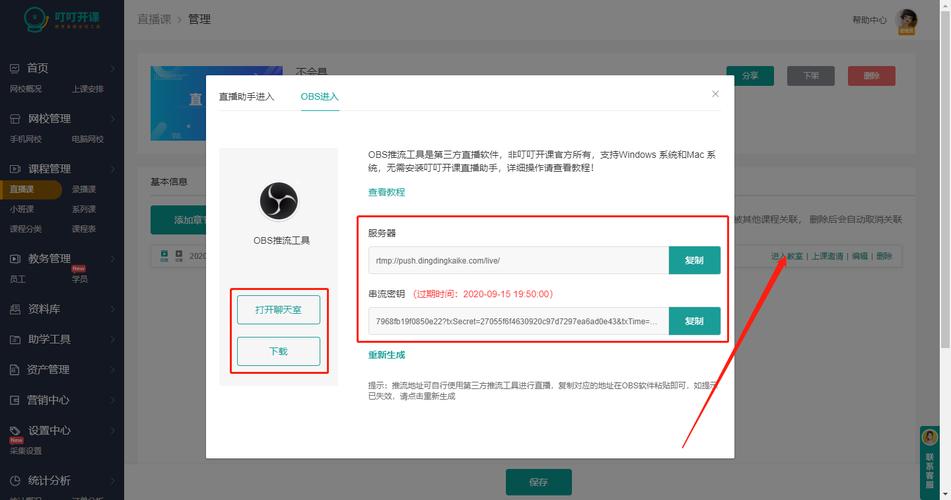This screenshot has width=951, height=500.
Task: Expand the 设置中心 menu chevron
Action: click(x=113, y=431)
